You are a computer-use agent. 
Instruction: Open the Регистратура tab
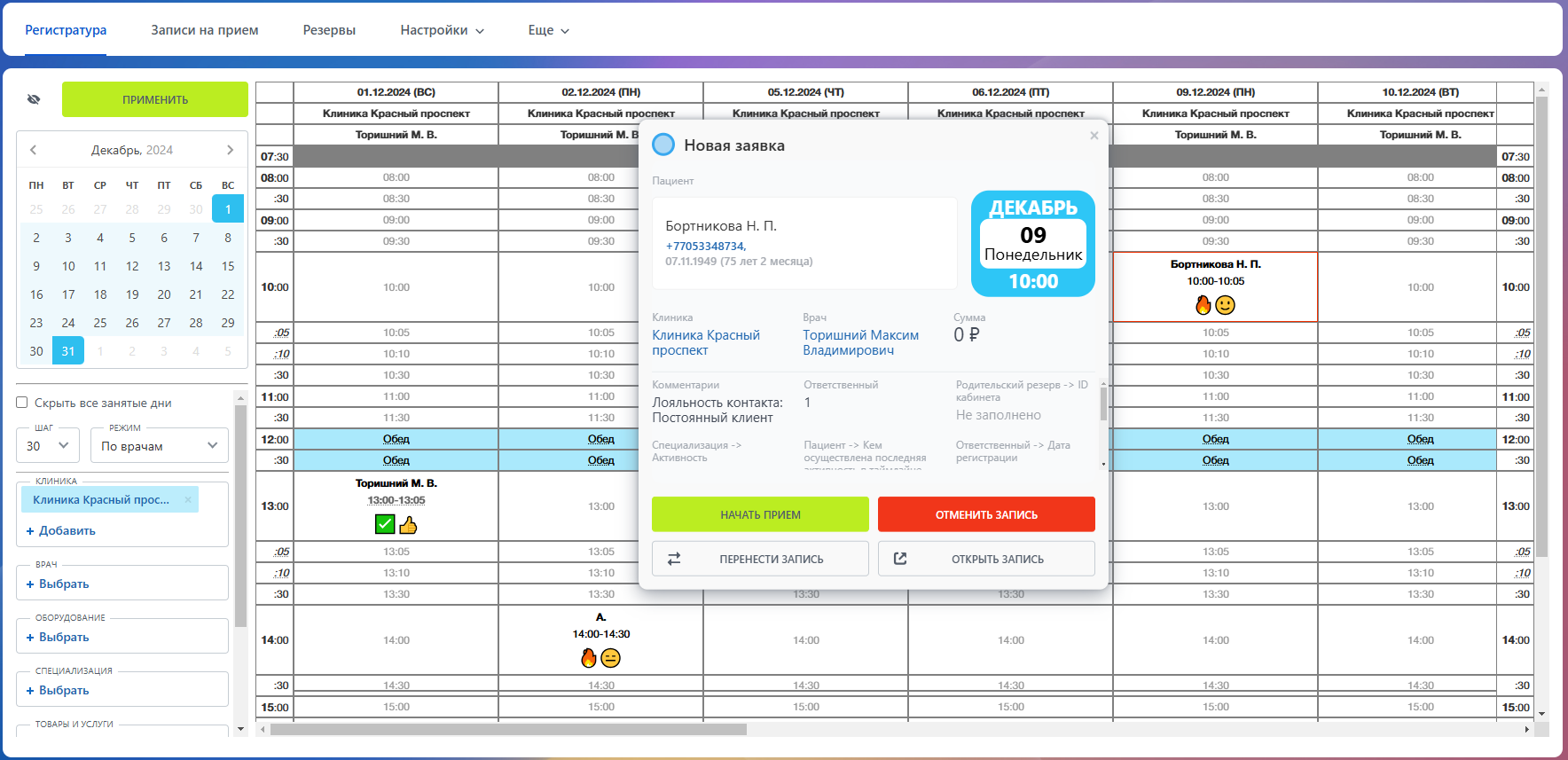click(66, 30)
